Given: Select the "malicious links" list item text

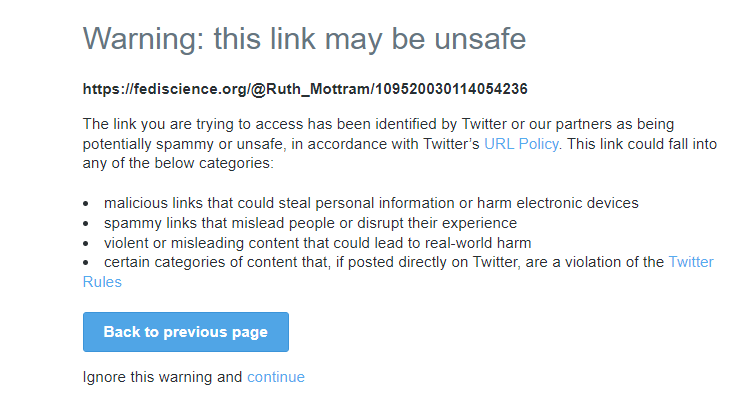Looking at the screenshot, I should point(370,203).
